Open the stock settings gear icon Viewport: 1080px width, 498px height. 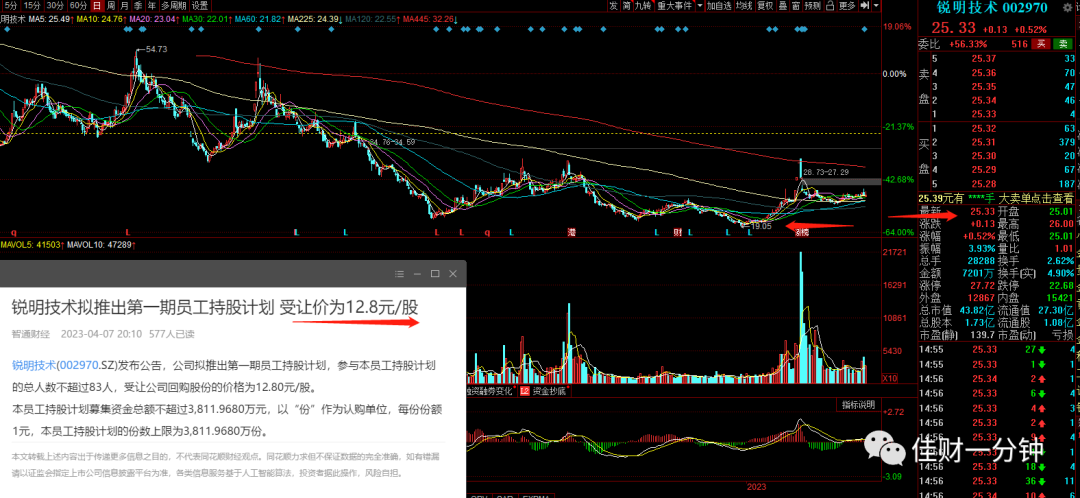click(x=1067, y=8)
